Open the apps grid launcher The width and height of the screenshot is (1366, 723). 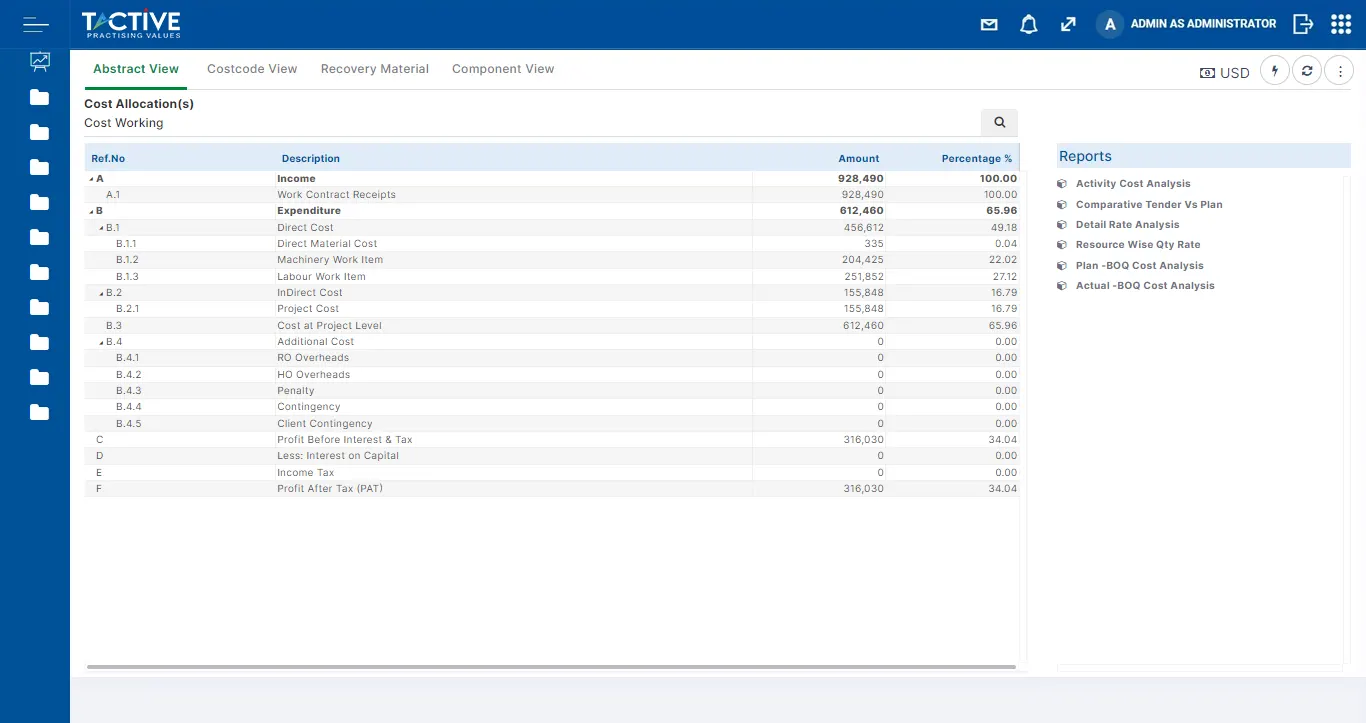[1341, 24]
